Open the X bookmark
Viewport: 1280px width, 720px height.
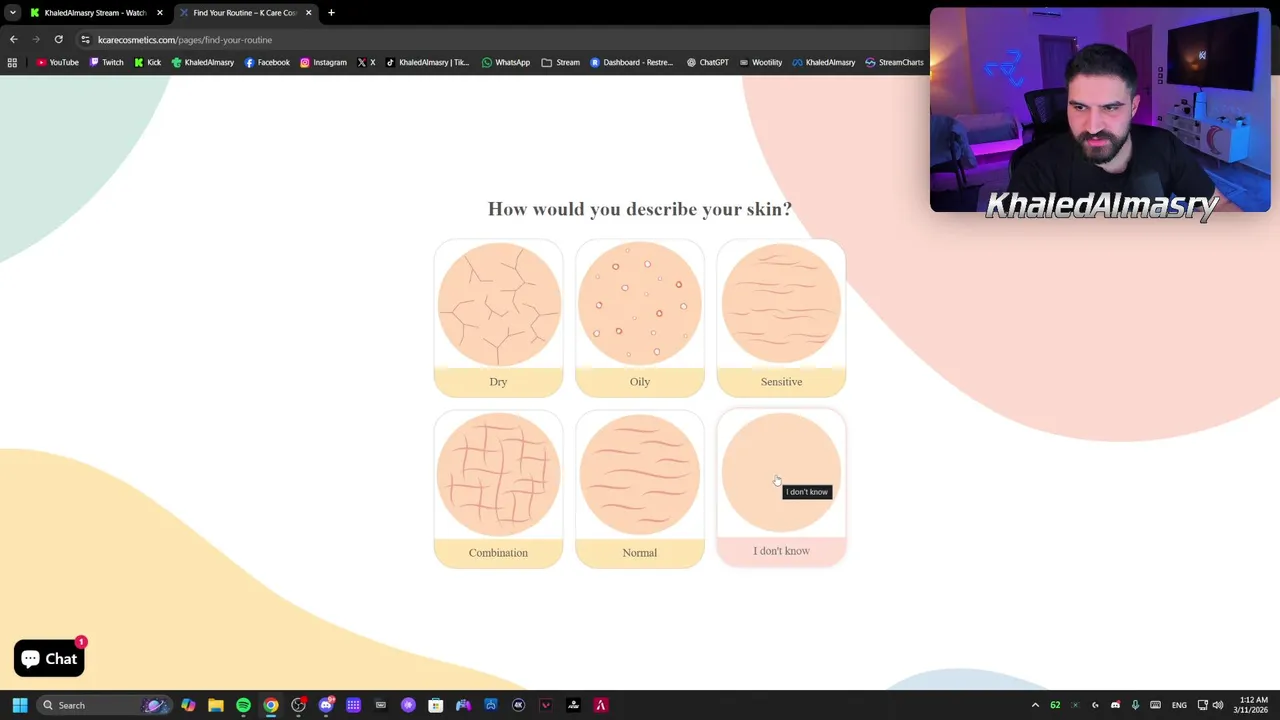(x=366, y=62)
